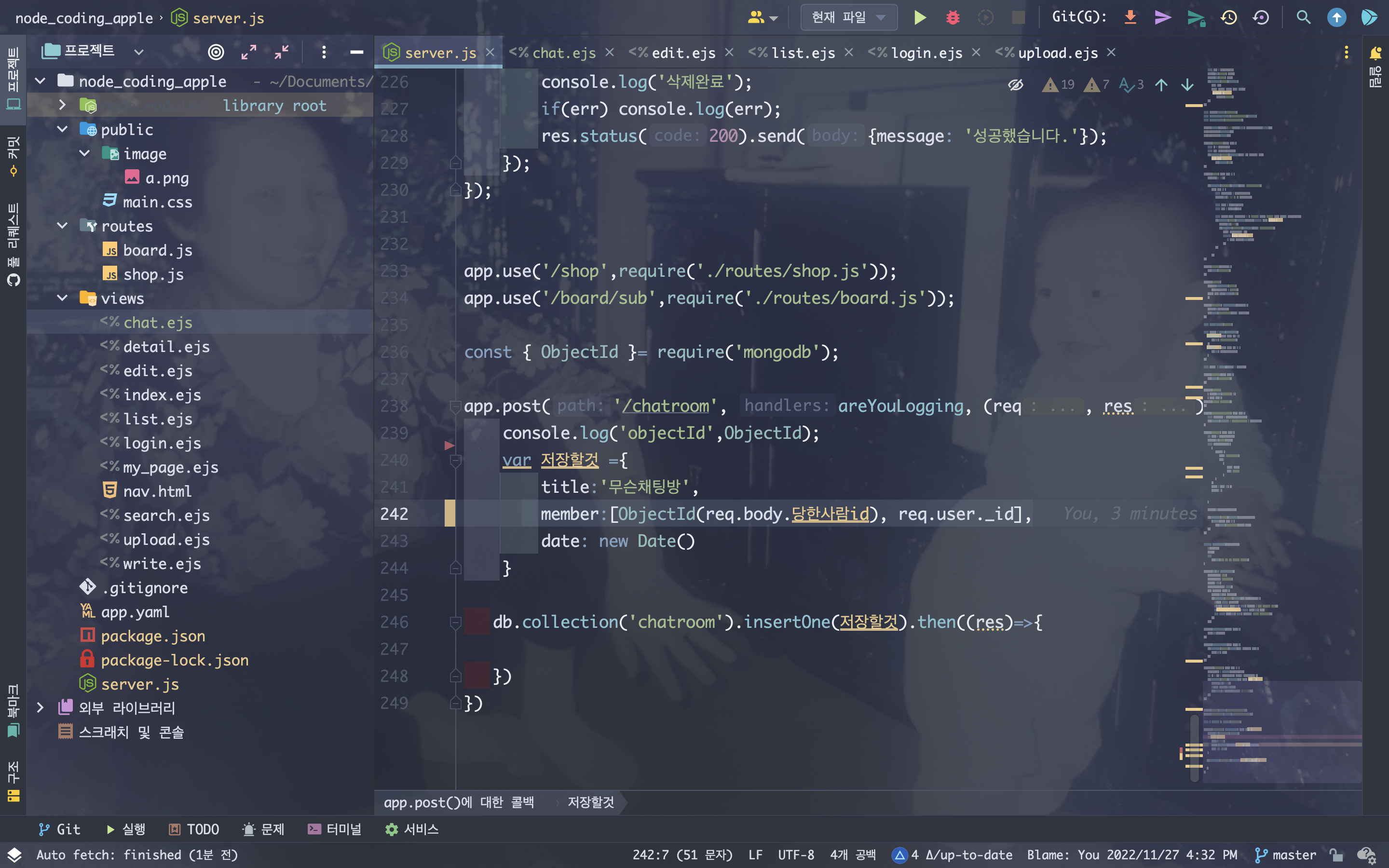Viewport: 1389px width, 868px height.
Task: Open the TODO tool window
Action: 193,829
